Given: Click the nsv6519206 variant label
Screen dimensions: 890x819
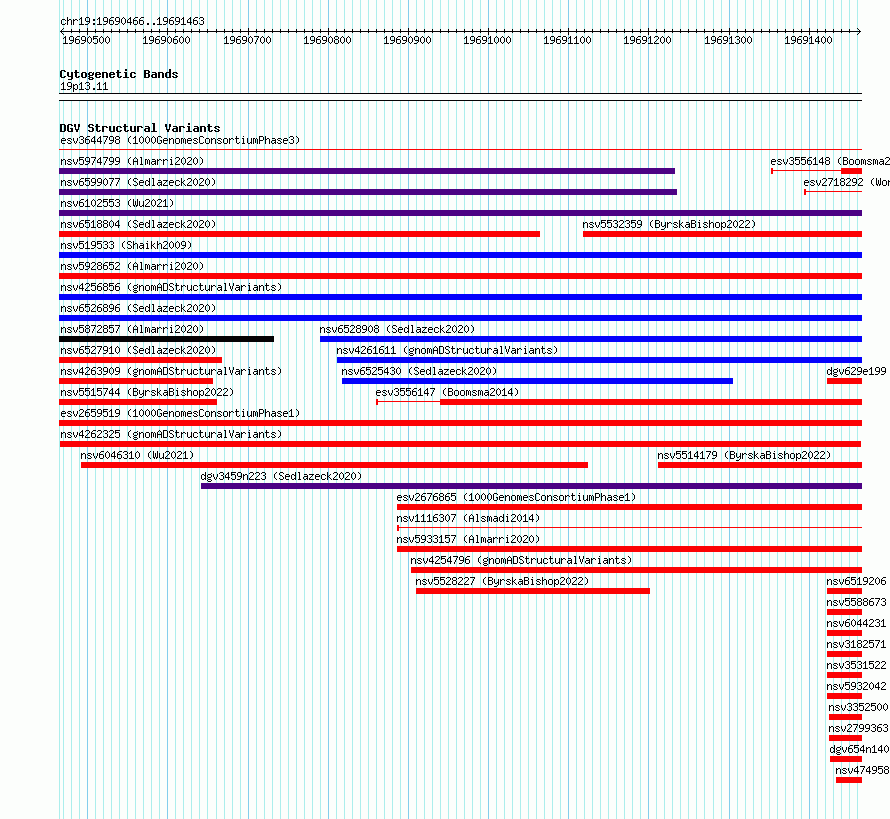Looking at the screenshot, I should point(856,581).
